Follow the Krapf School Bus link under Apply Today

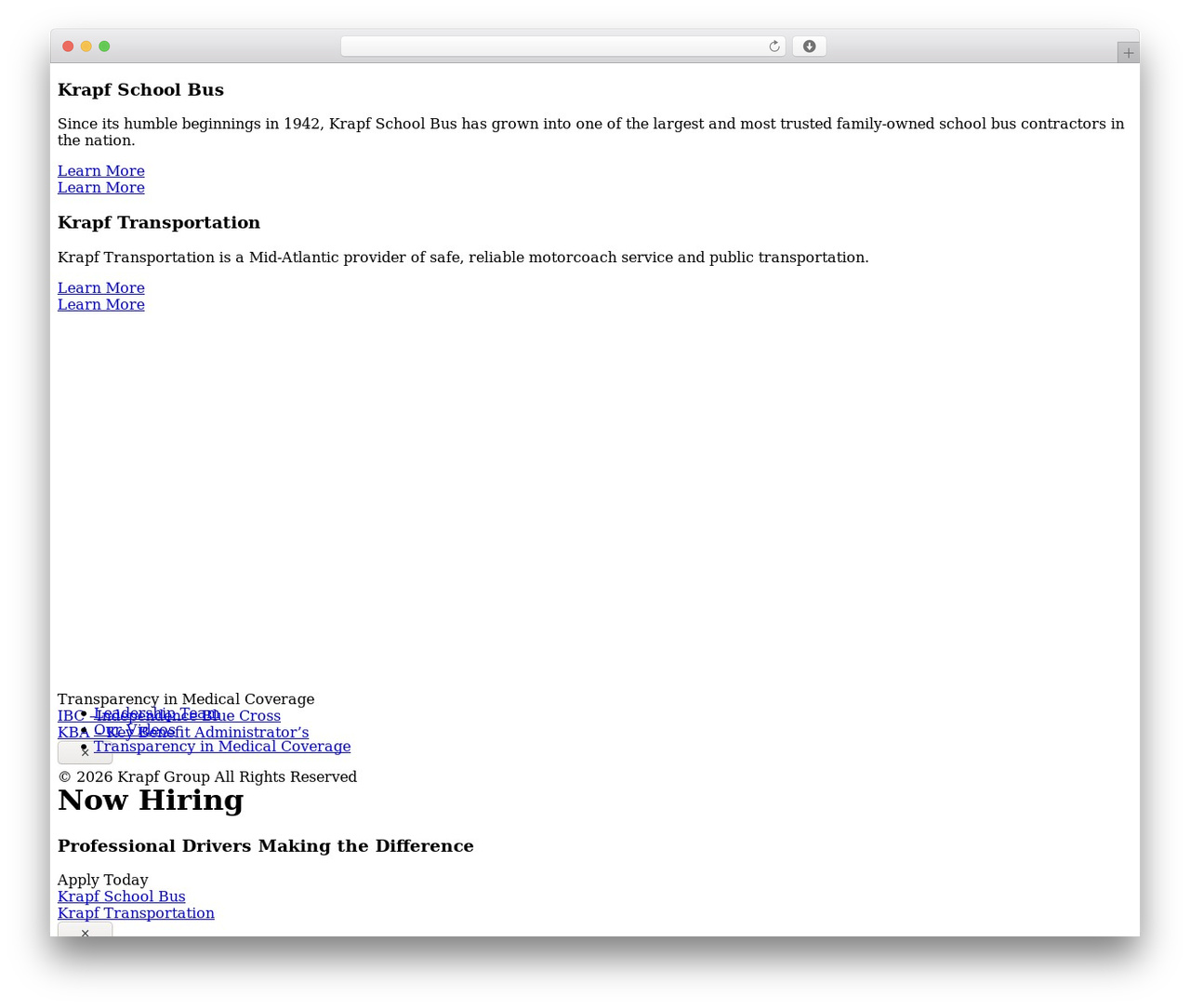tap(122, 896)
